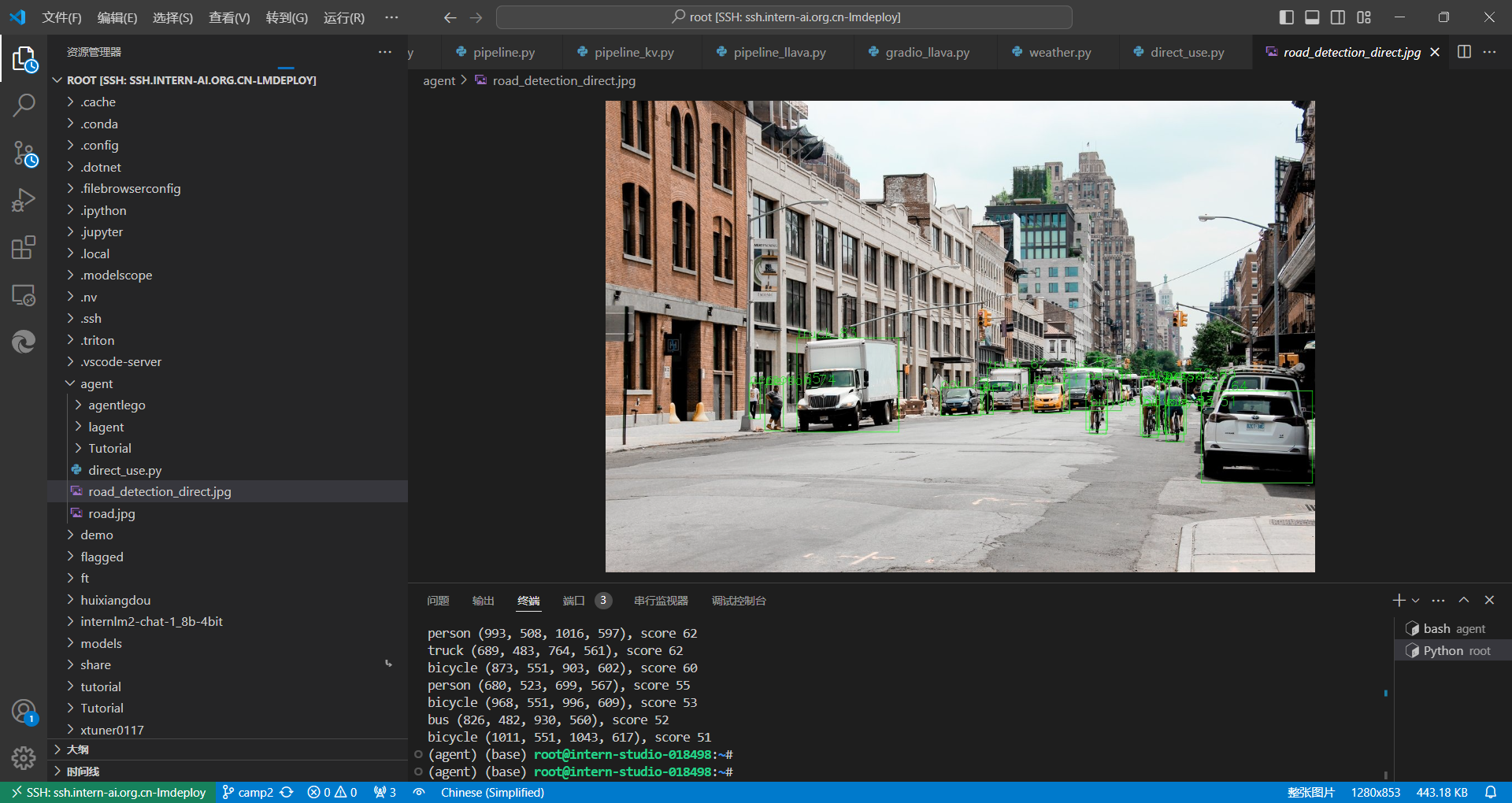
Task: Click the notifications bell in status bar
Action: coord(1491,792)
